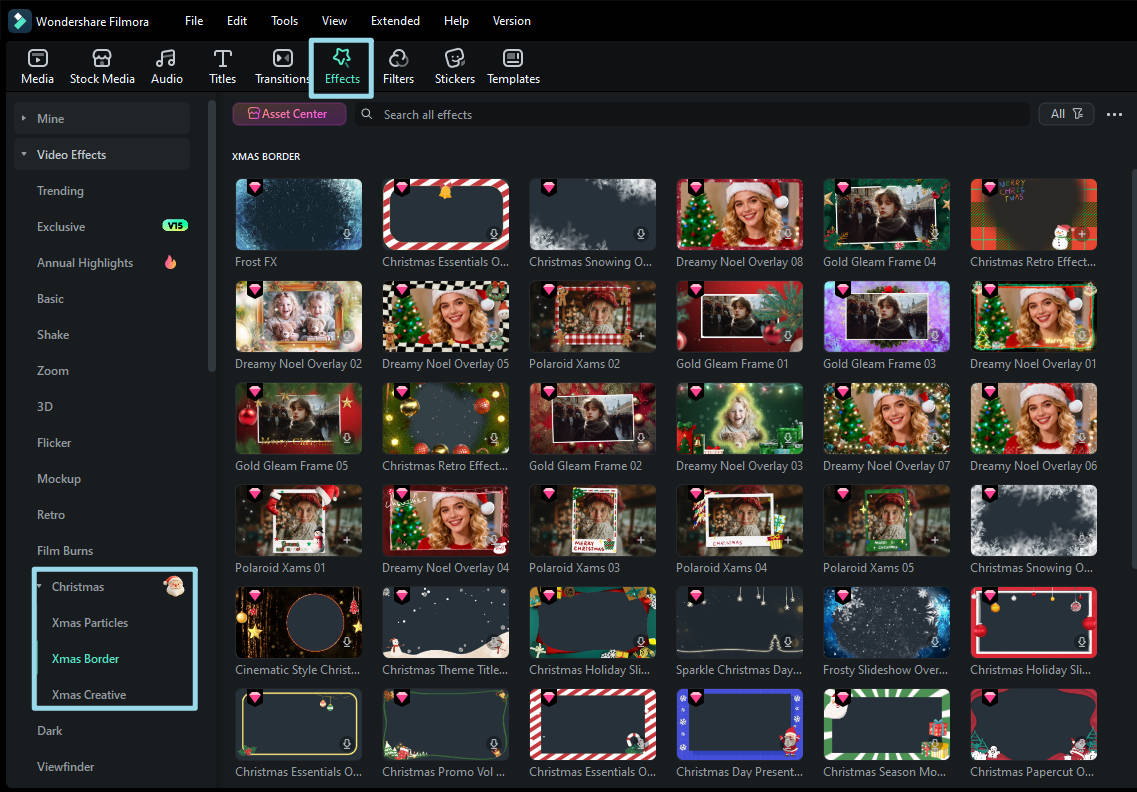Open the Help menu
This screenshot has height=792, width=1137.
pos(456,21)
